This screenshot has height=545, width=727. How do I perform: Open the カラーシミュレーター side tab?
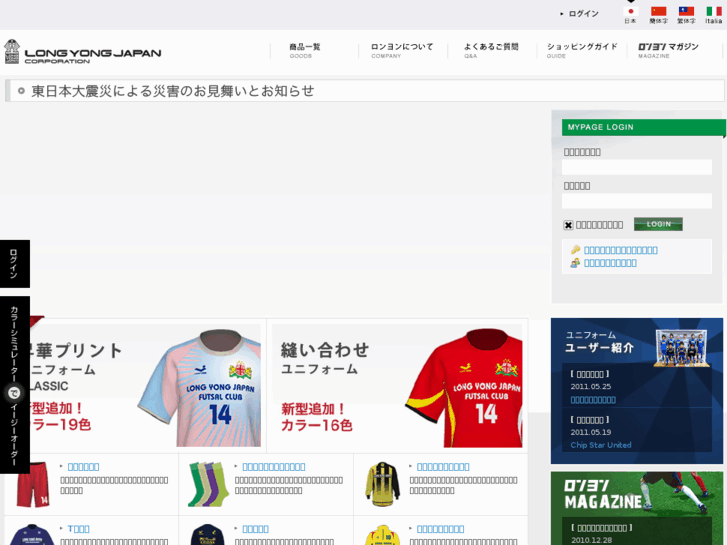point(15,385)
